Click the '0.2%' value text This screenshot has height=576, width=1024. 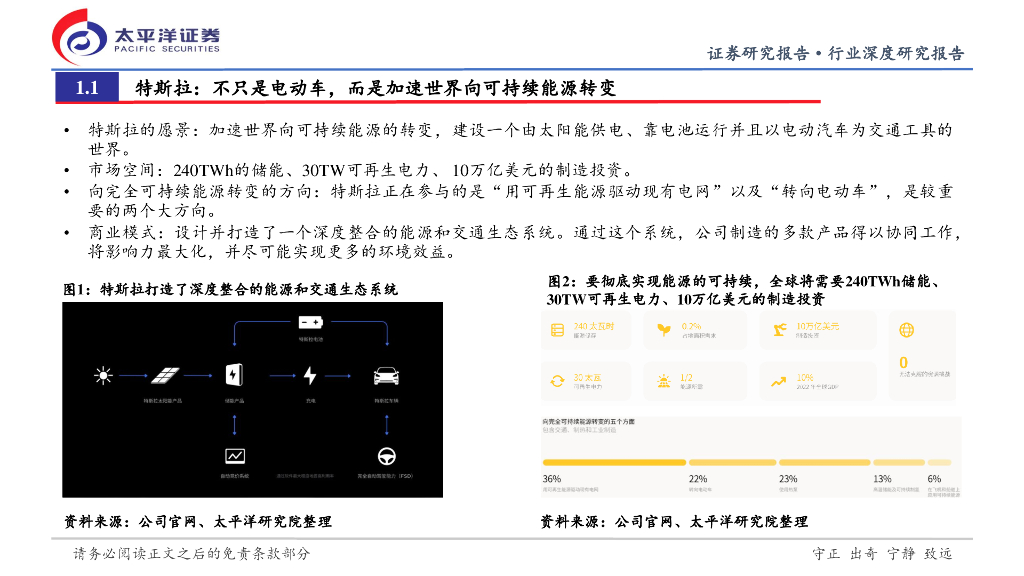pyautogui.click(x=691, y=326)
